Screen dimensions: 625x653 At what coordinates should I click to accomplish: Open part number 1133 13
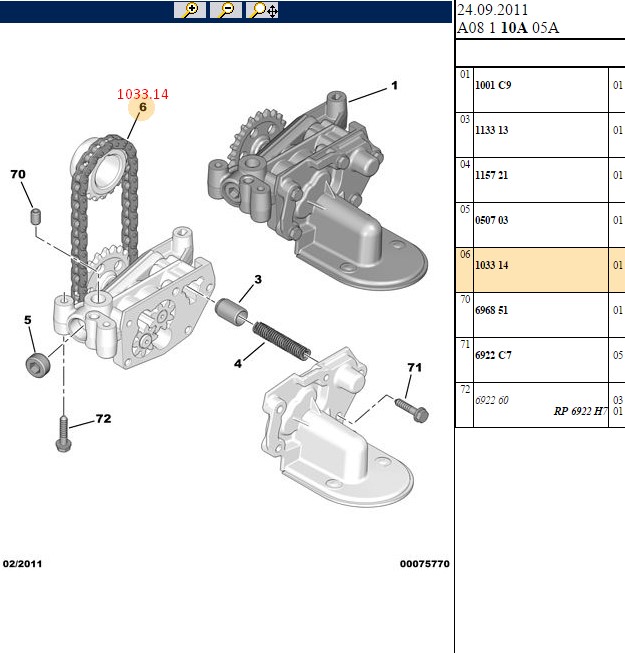[x=491, y=130]
